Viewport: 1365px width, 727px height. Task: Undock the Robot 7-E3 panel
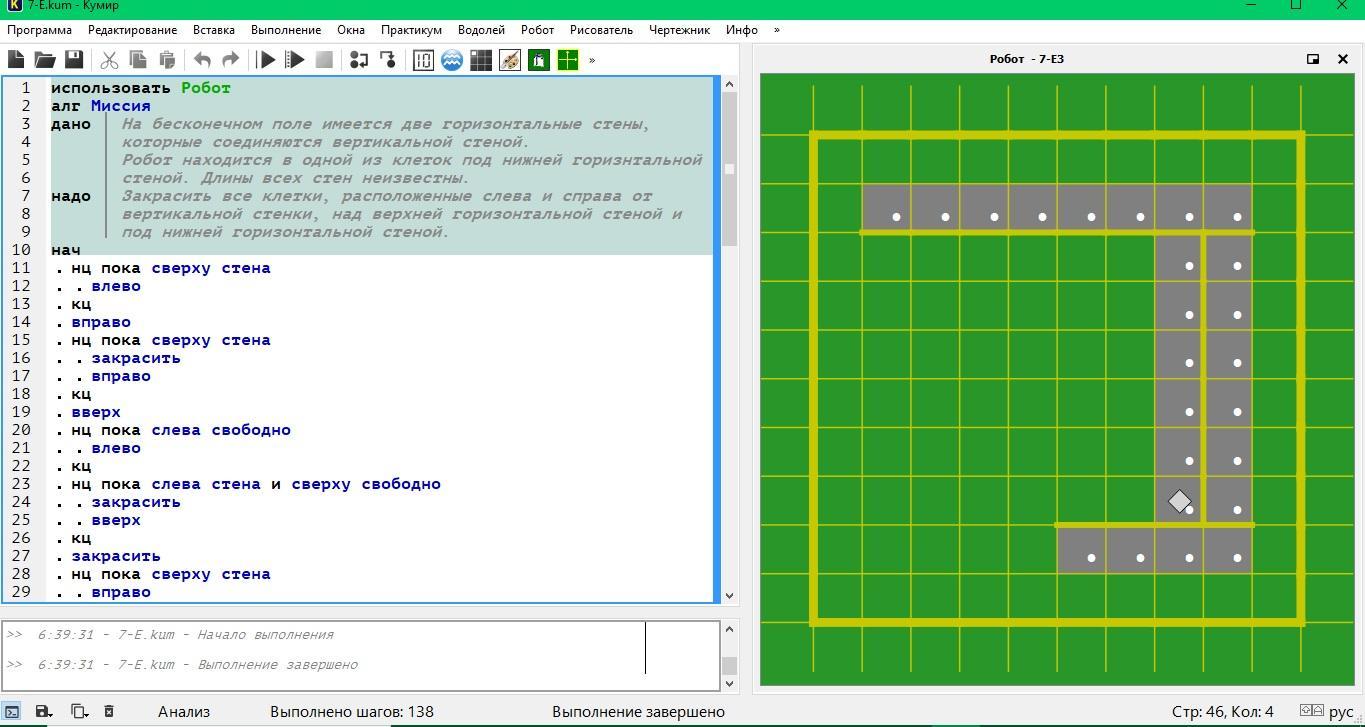[x=1313, y=59]
